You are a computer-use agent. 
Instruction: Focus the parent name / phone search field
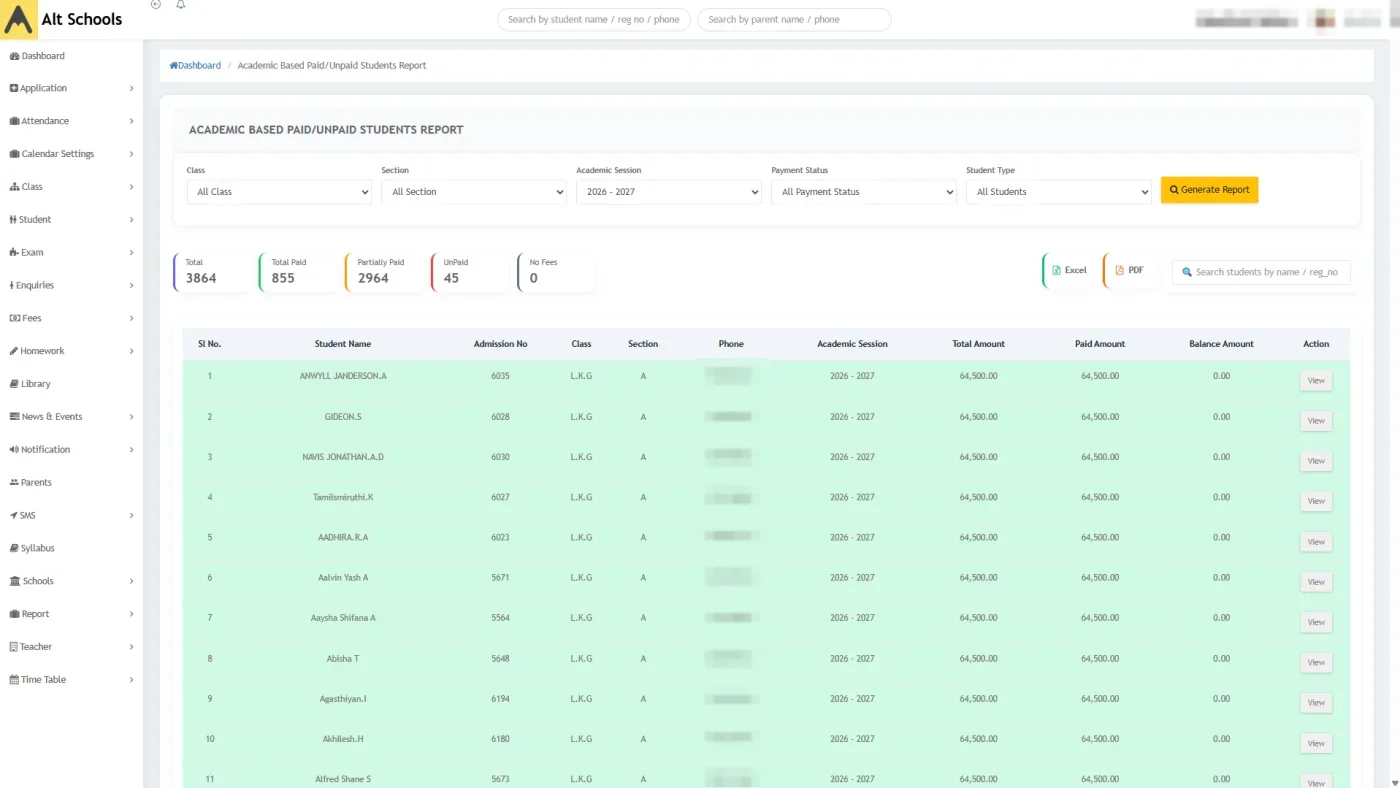coord(794,20)
